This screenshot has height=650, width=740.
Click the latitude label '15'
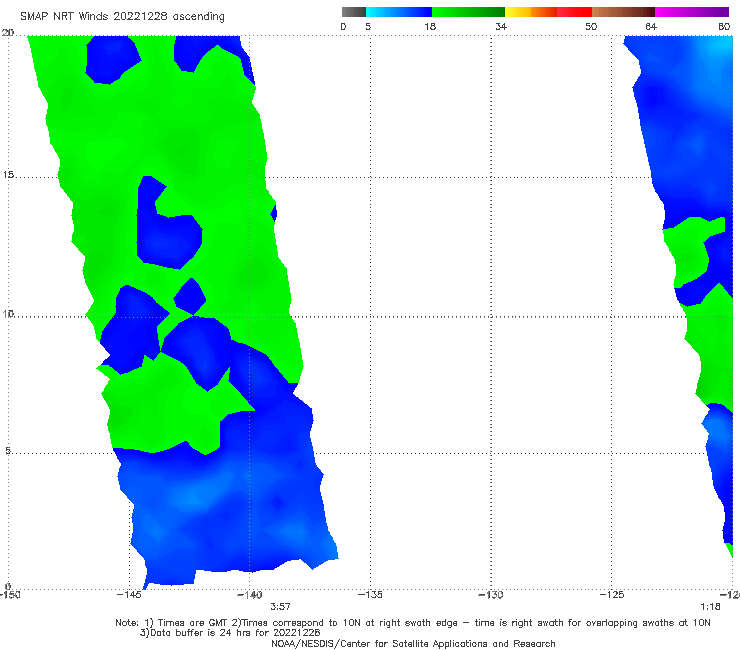pos(8,175)
